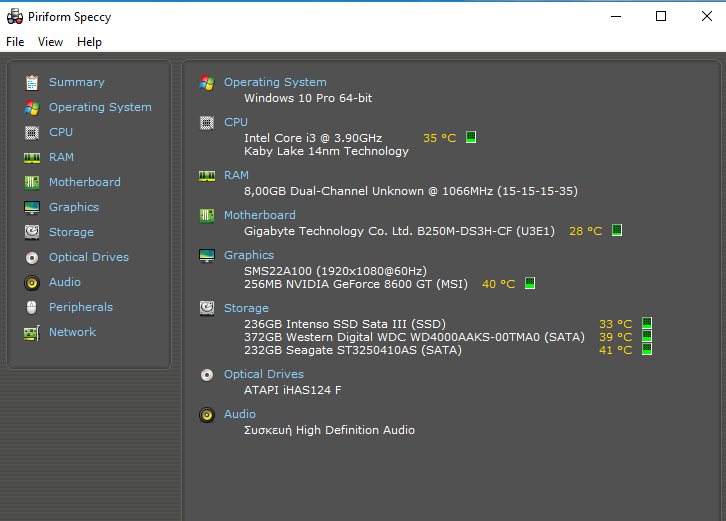This screenshot has width=726, height=521.
Task: Click the Operating System heading in main panel
Action: pos(275,82)
